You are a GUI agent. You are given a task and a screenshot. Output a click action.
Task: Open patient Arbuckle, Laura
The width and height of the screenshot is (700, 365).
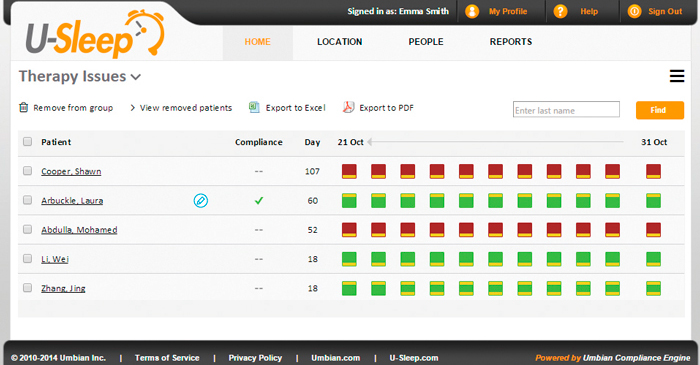[x=72, y=201]
